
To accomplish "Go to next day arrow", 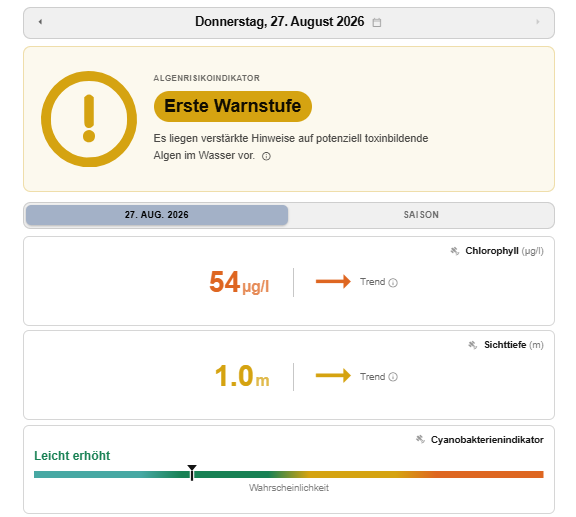I will [537, 22].
